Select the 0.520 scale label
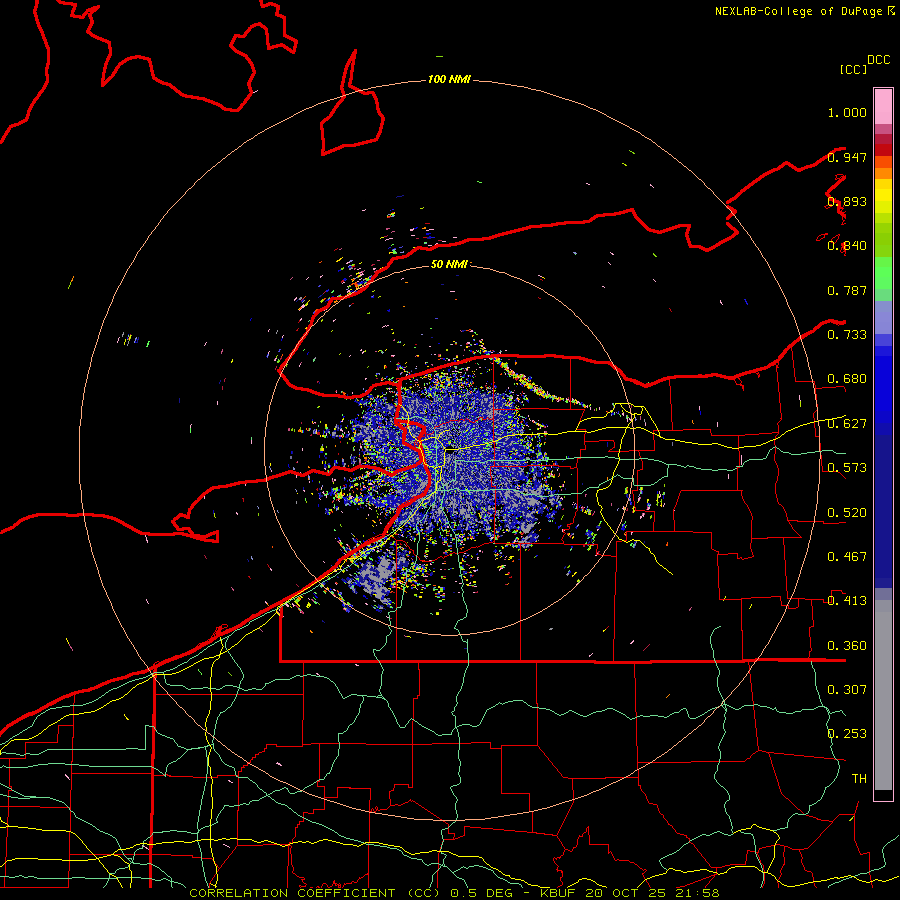The image size is (900, 900). coord(847,513)
